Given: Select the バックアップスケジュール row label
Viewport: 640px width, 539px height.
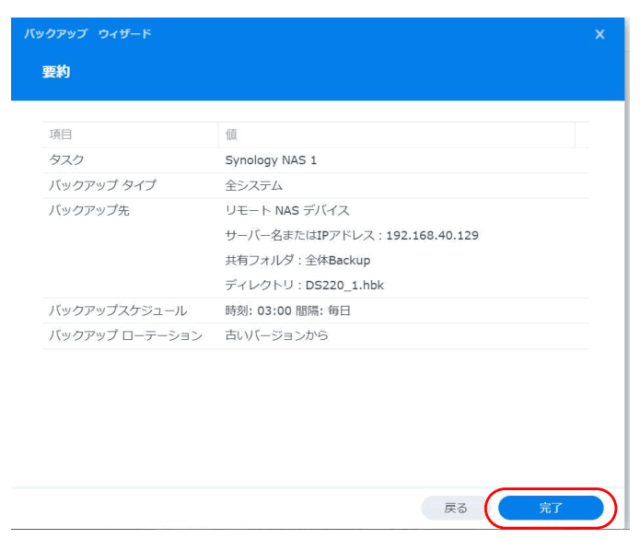Looking at the screenshot, I should [x=118, y=311].
